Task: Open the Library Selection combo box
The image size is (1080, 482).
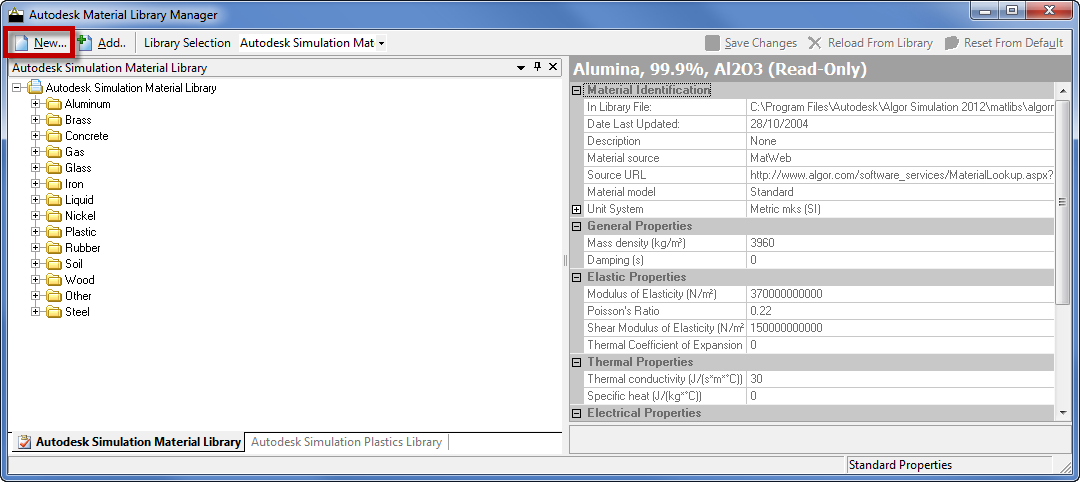Action: pyautogui.click(x=313, y=43)
